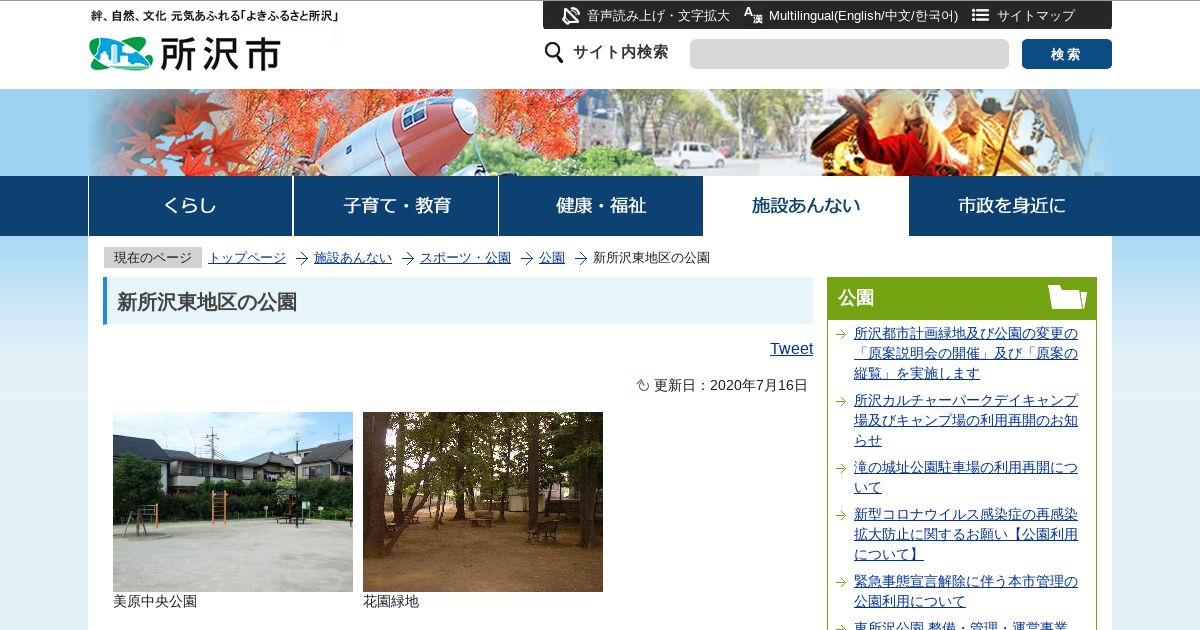
Task: Go to スポーツ・公園 breadcrumb link
Action: tap(465, 258)
